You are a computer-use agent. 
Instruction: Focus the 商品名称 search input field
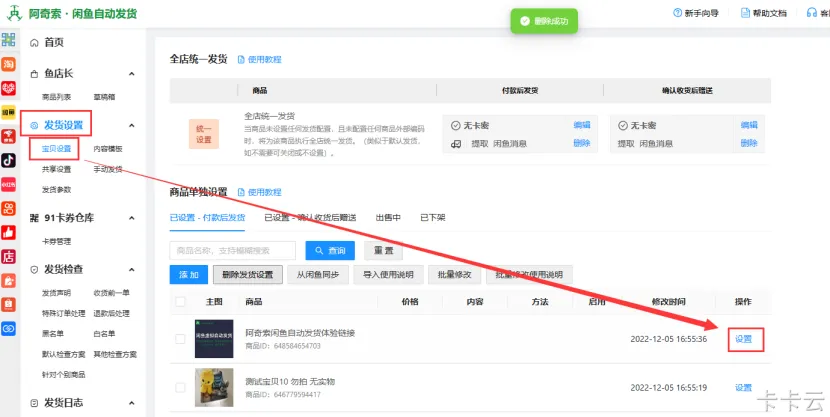pyautogui.click(x=232, y=250)
